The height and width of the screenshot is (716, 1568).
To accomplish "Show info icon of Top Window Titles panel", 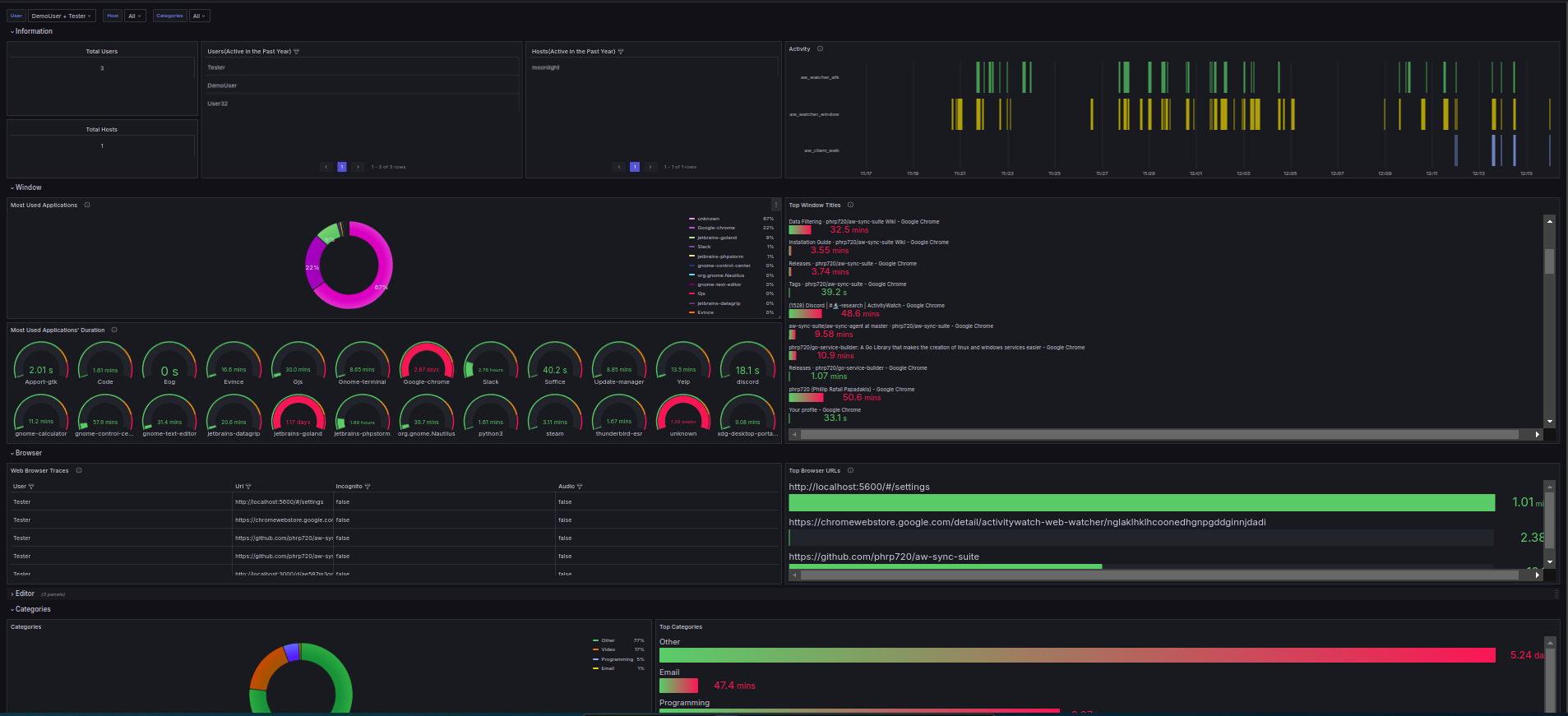I will click(x=850, y=205).
